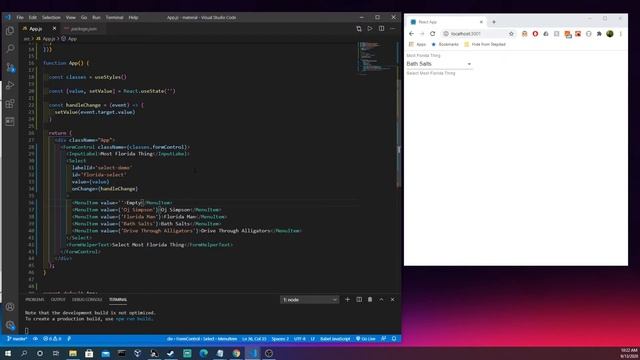Switch to the Output panel tab
The width and height of the screenshot is (640, 360).
(x=58, y=300)
